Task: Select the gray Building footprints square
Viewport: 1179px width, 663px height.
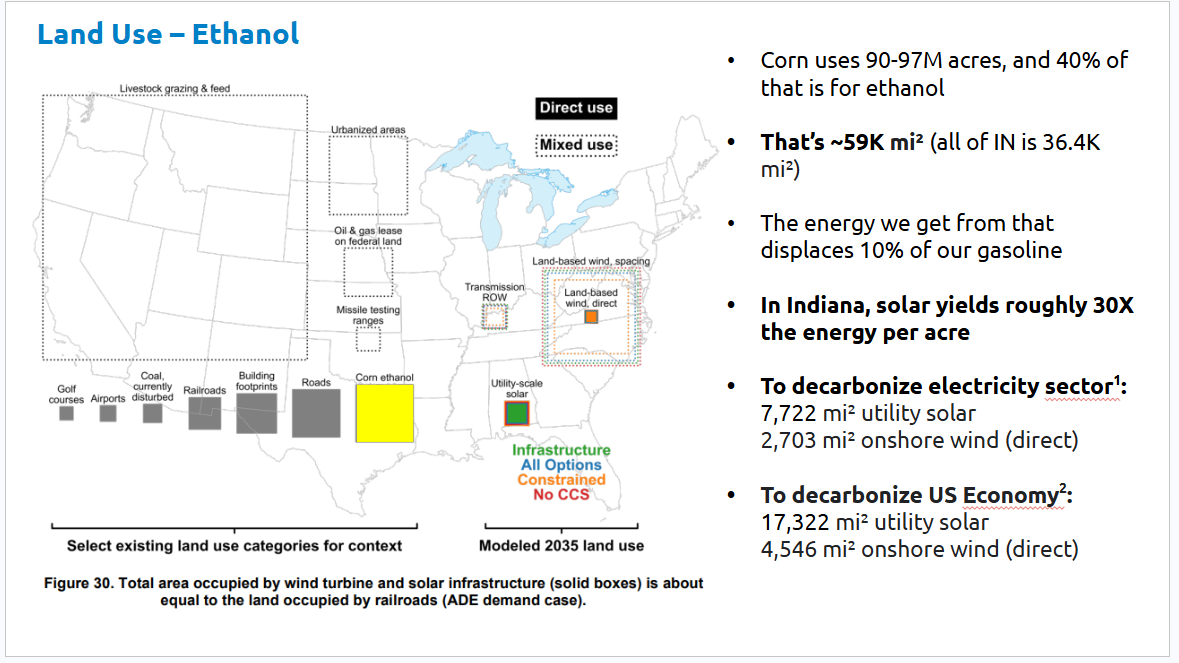Action: pos(257,413)
